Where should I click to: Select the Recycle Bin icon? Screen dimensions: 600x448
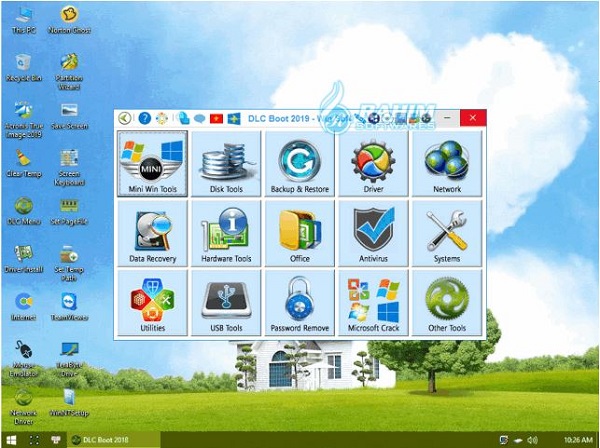pos(24,68)
